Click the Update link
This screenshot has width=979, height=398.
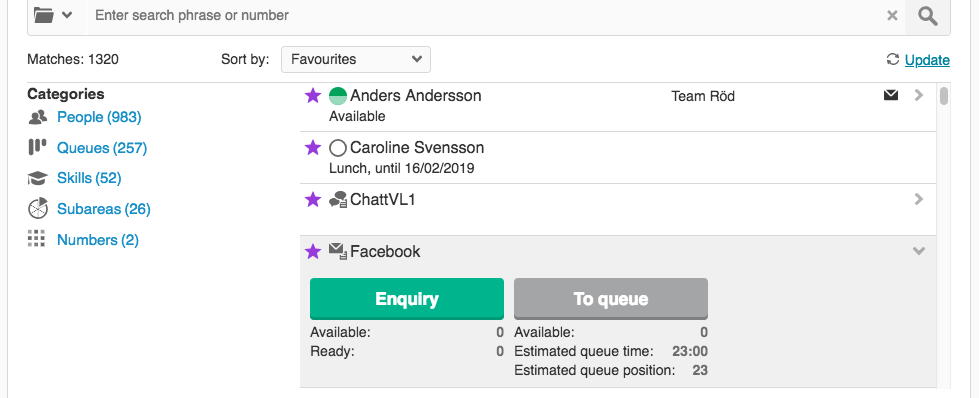tap(927, 60)
